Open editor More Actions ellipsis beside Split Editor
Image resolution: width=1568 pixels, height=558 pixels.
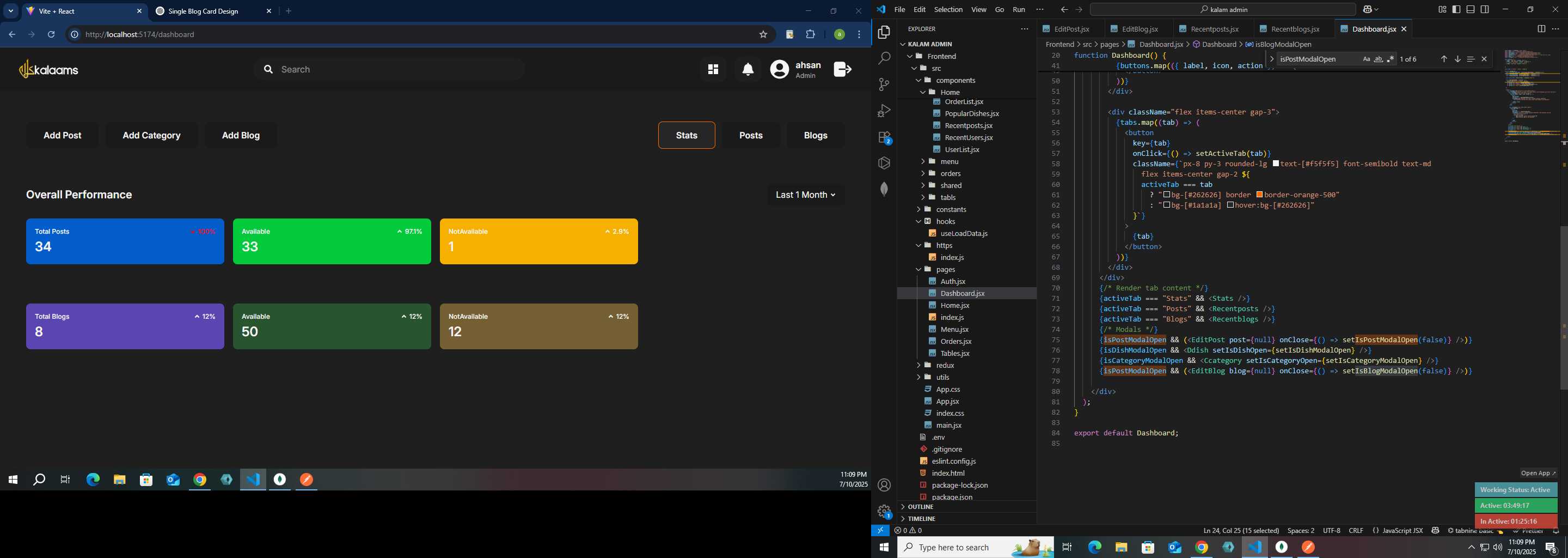tap(1555, 29)
